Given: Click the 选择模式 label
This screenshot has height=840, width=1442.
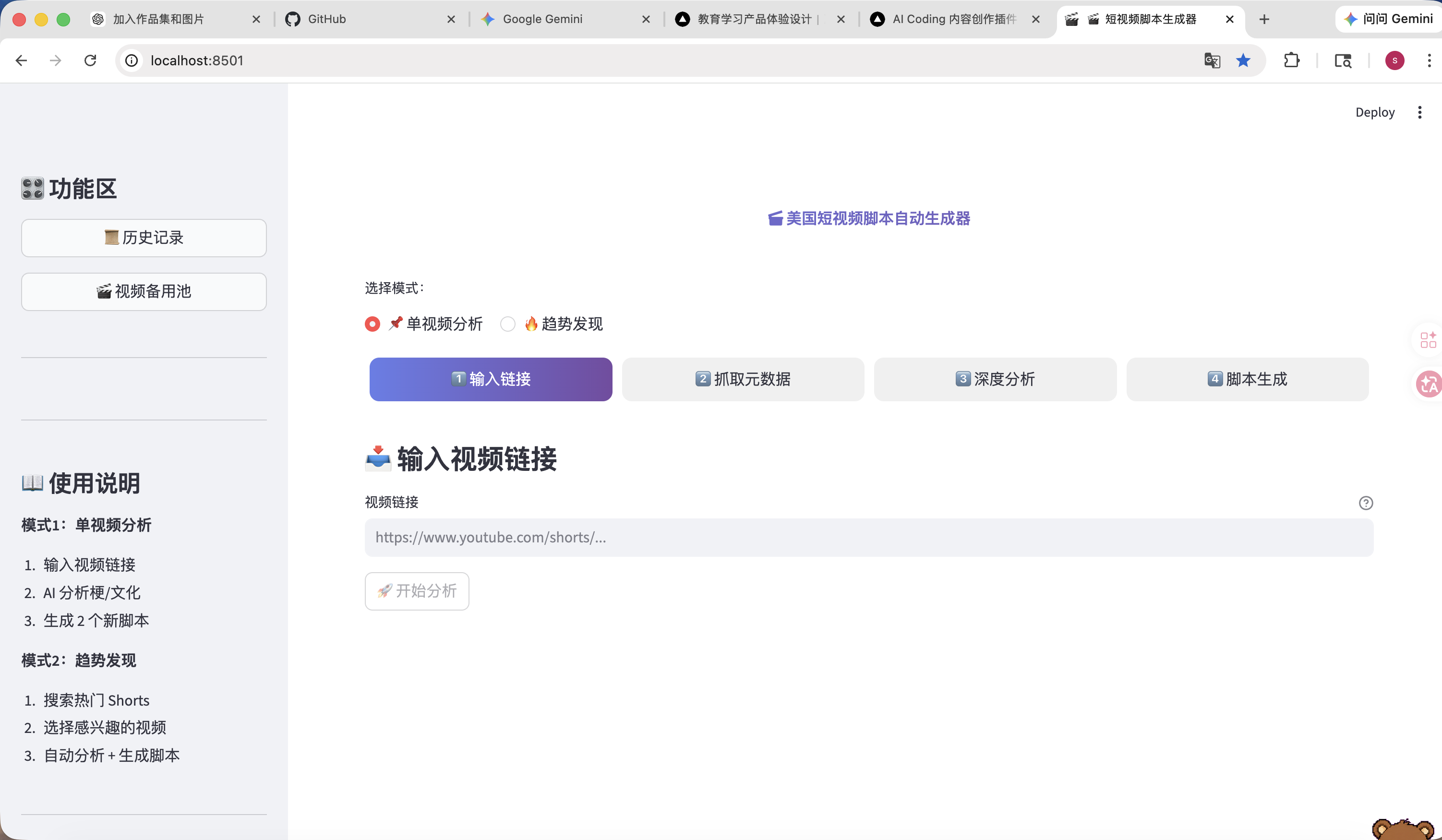Looking at the screenshot, I should (395, 288).
